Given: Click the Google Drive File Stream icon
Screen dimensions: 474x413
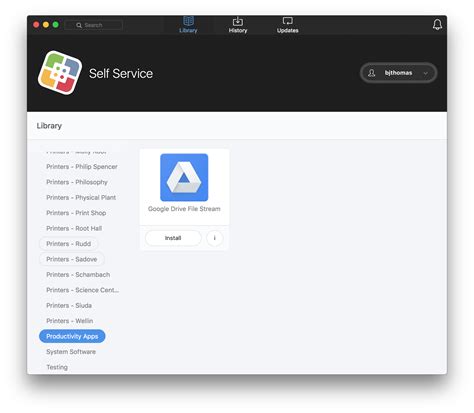Looking at the screenshot, I should click(x=184, y=177).
